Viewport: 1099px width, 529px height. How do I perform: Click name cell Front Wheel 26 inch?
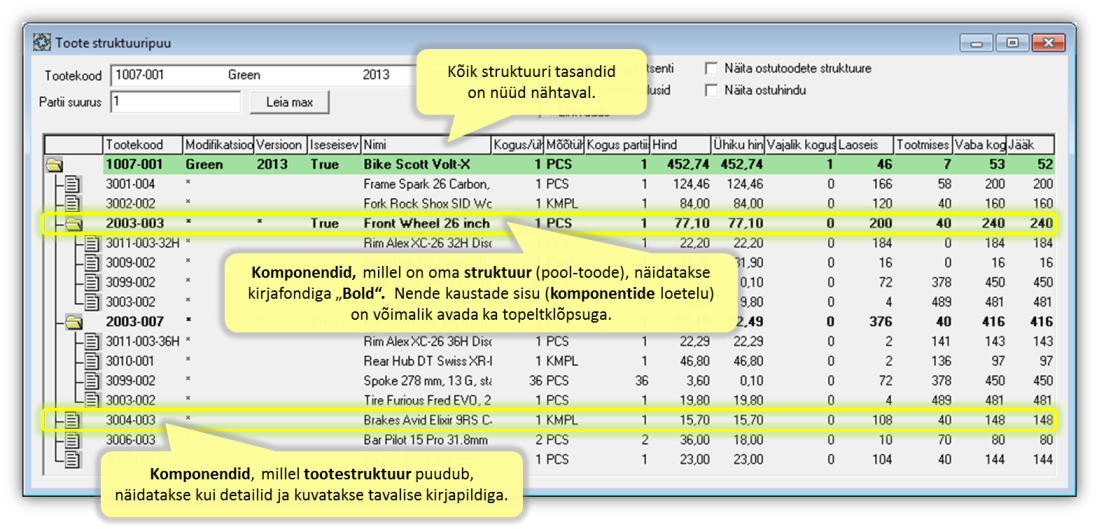(x=426, y=224)
